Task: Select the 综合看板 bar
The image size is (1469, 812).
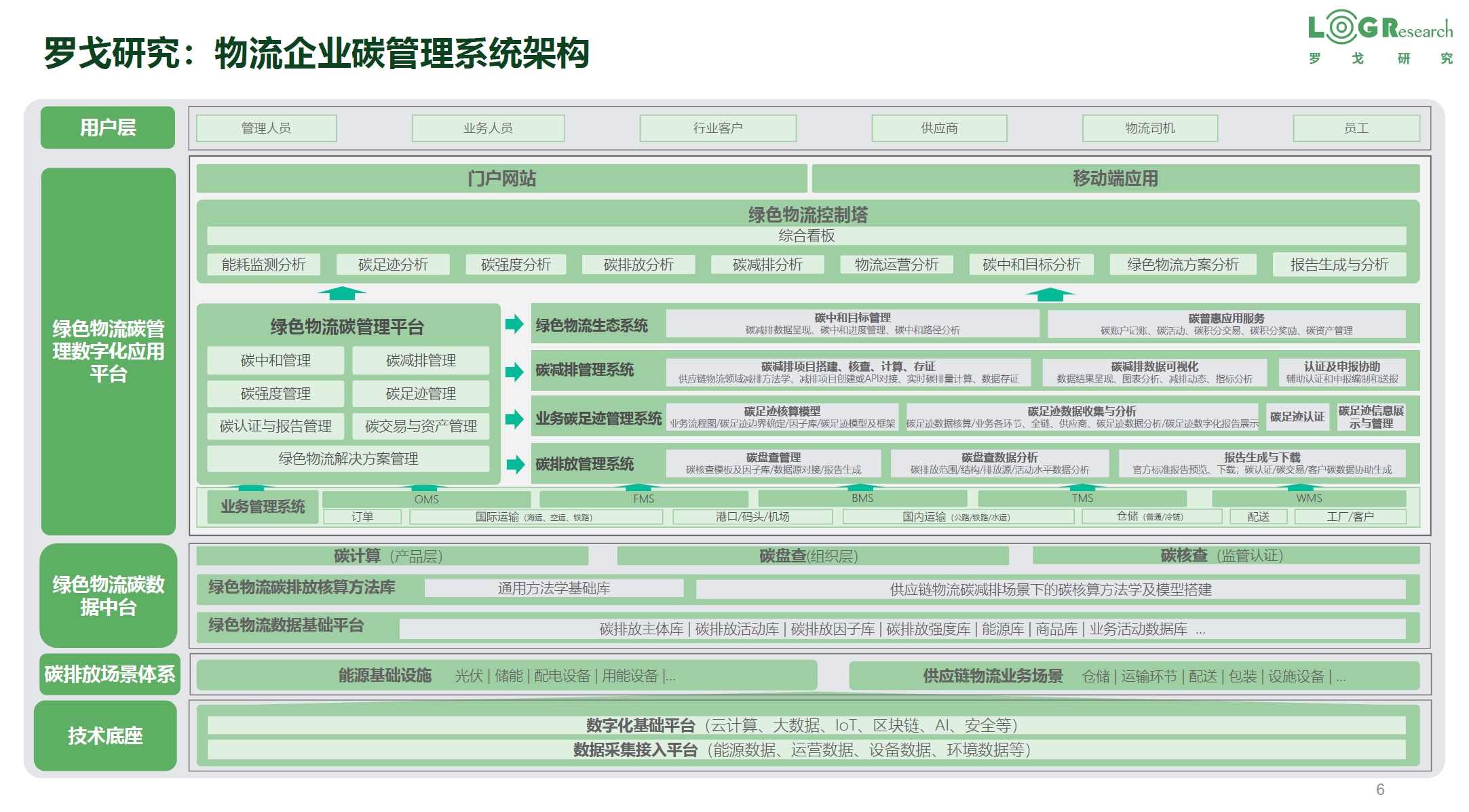Action: coord(806,235)
